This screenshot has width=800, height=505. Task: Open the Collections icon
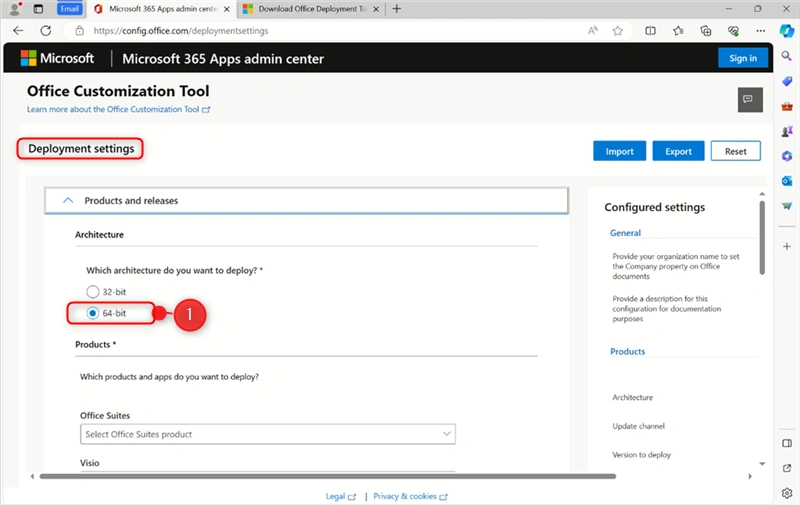pyautogui.click(x=706, y=31)
